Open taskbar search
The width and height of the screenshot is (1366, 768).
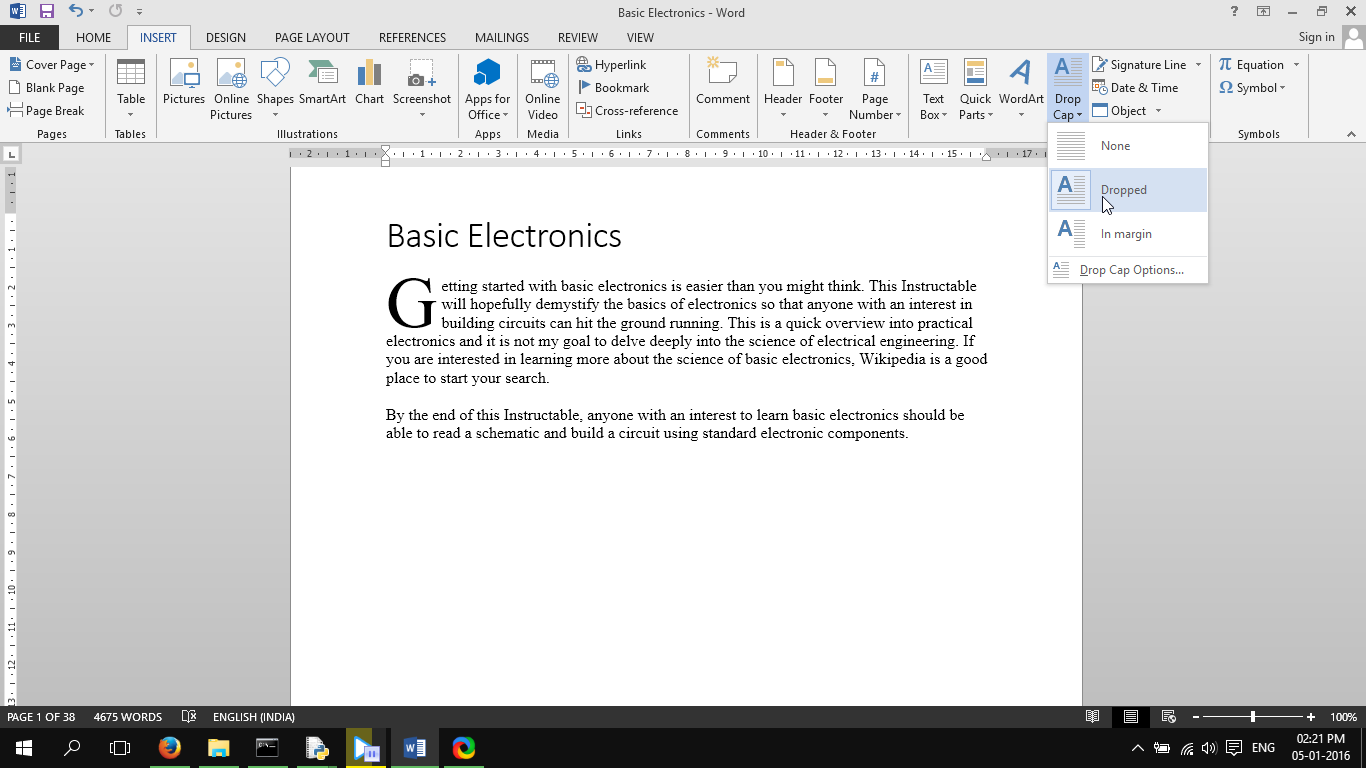72,747
